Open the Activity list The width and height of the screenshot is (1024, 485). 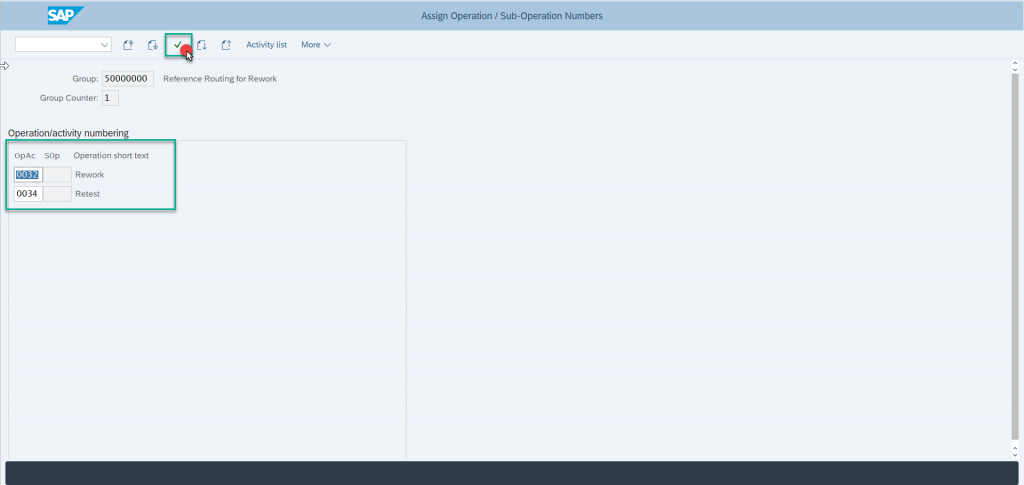click(x=266, y=45)
